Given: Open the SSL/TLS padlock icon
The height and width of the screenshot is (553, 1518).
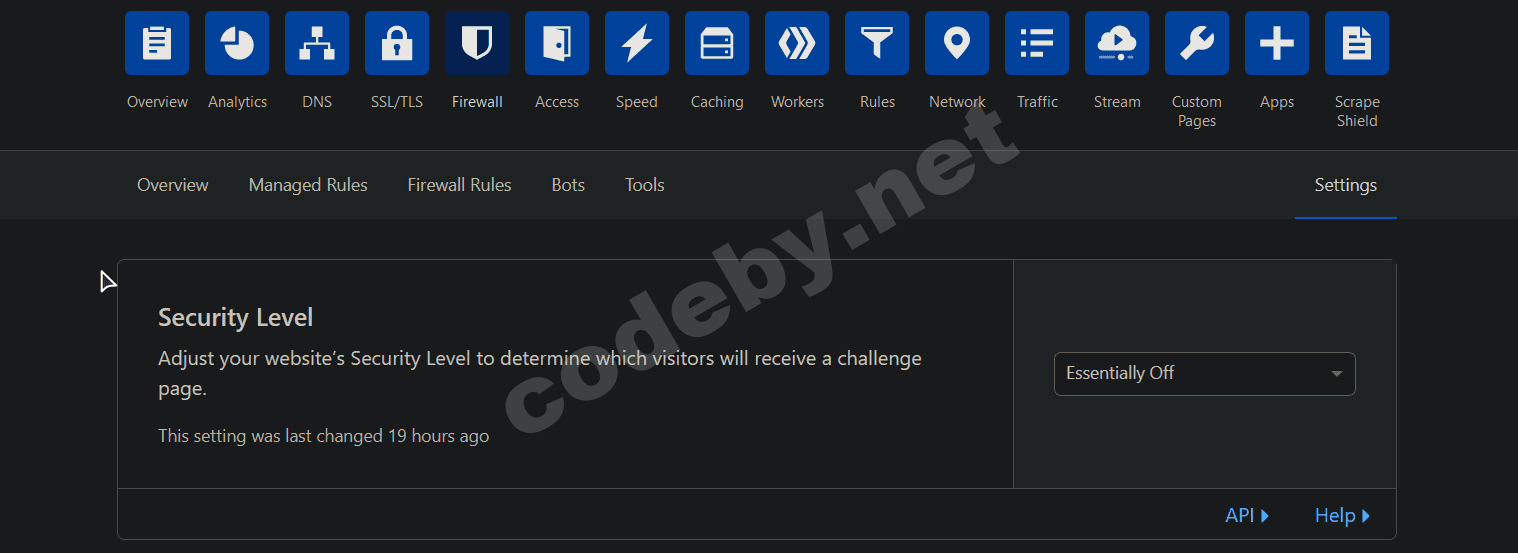Looking at the screenshot, I should (x=397, y=43).
